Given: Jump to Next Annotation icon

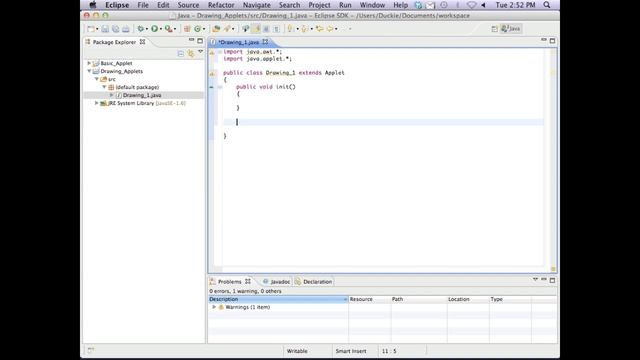Looking at the screenshot, I should tap(290, 29).
